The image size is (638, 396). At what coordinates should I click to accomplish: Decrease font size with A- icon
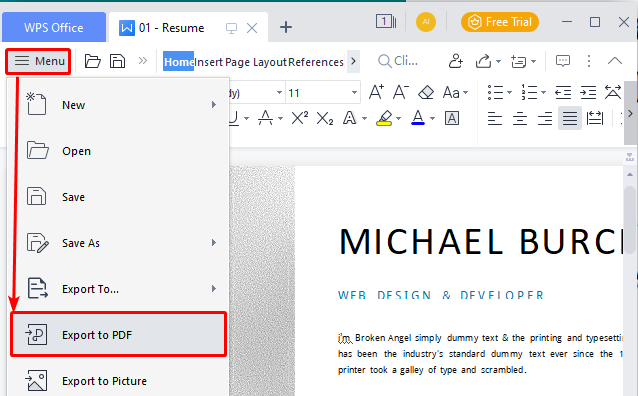pos(401,92)
